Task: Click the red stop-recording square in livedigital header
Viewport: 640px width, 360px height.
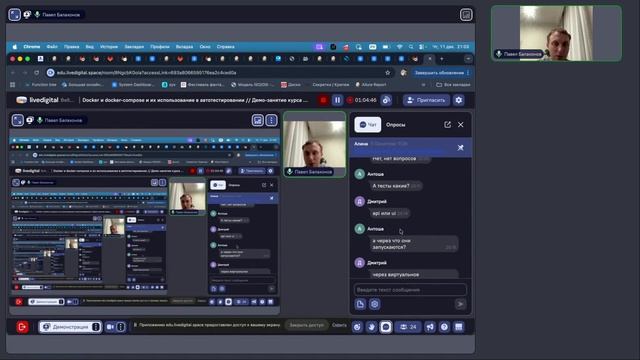Action: click(323, 100)
